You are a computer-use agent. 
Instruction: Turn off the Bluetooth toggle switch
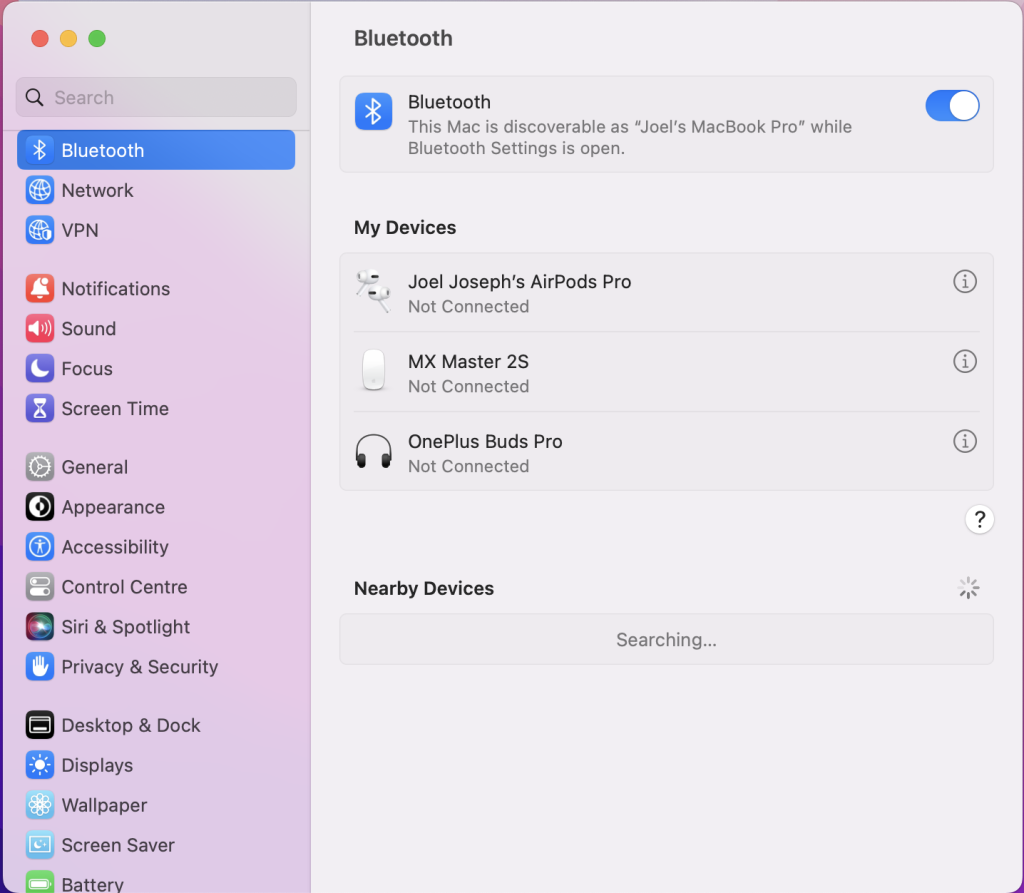(x=952, y=106)
